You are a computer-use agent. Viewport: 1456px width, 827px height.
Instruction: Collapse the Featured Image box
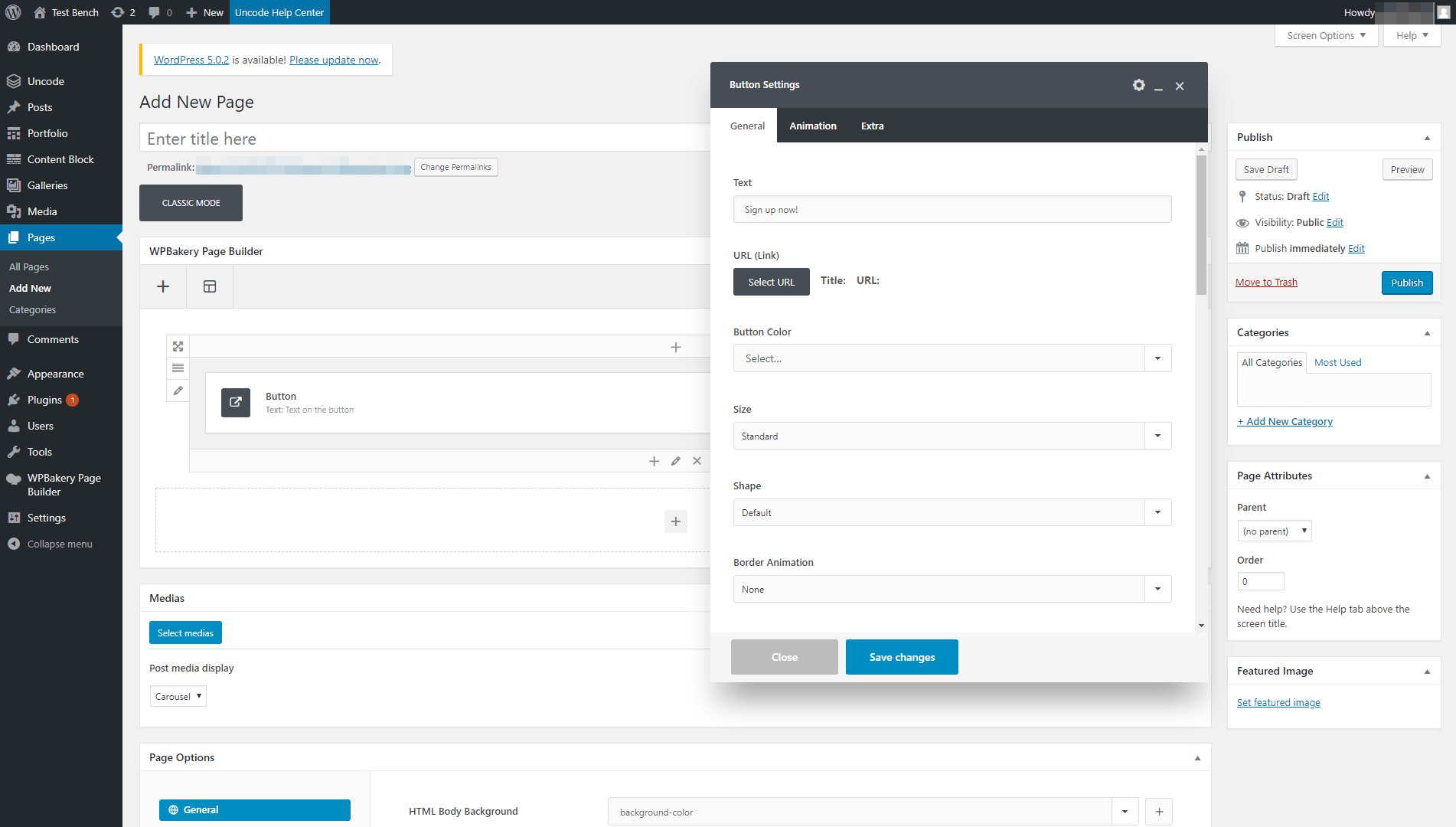tap(1427, 672)
